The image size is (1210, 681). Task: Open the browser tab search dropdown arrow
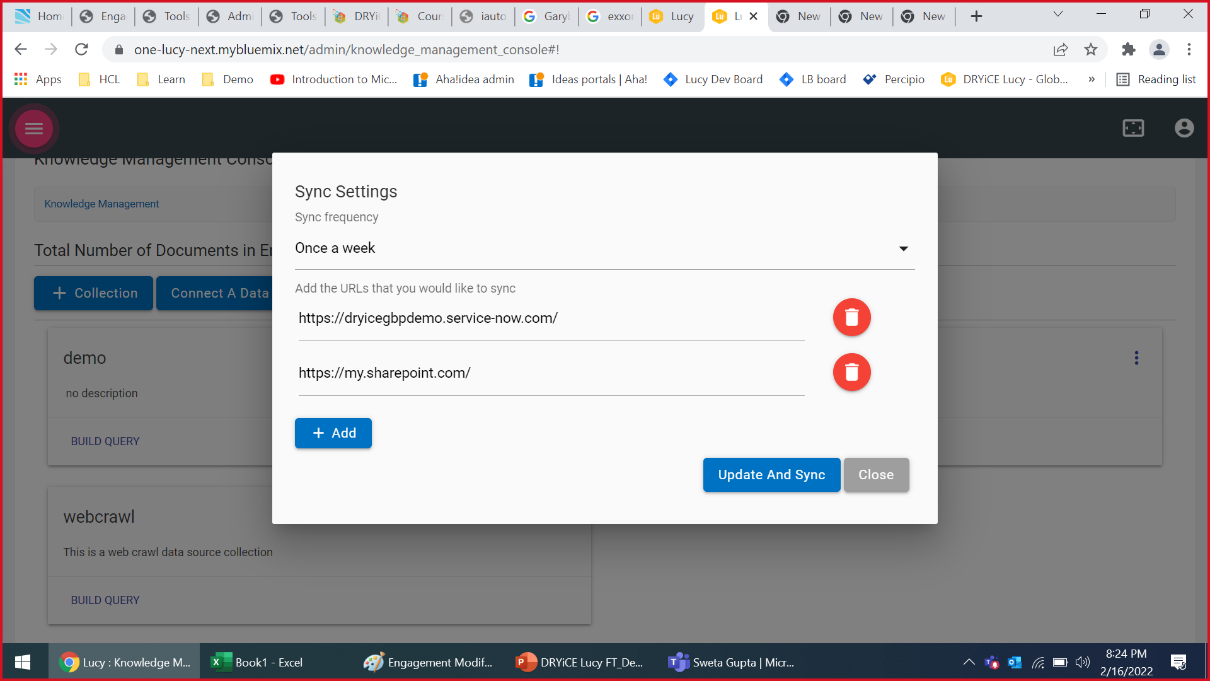point(1057,15)
